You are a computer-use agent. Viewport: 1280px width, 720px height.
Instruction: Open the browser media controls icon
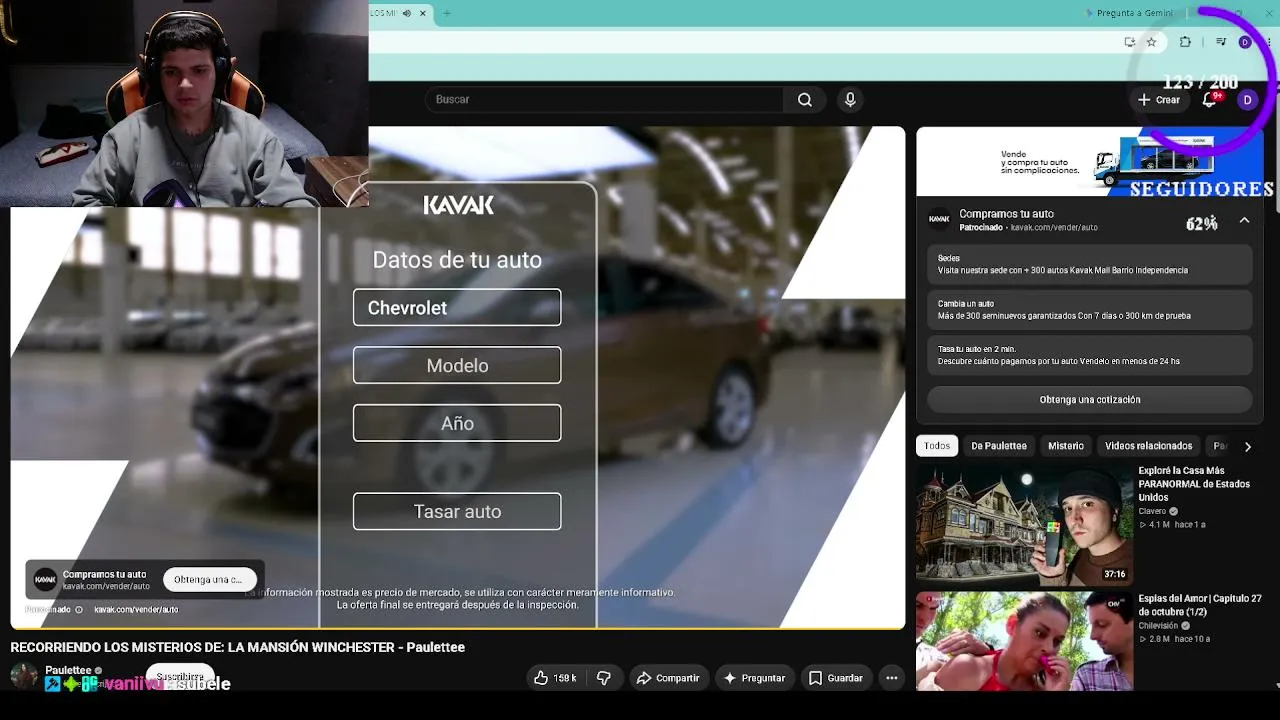[1220, 42]
